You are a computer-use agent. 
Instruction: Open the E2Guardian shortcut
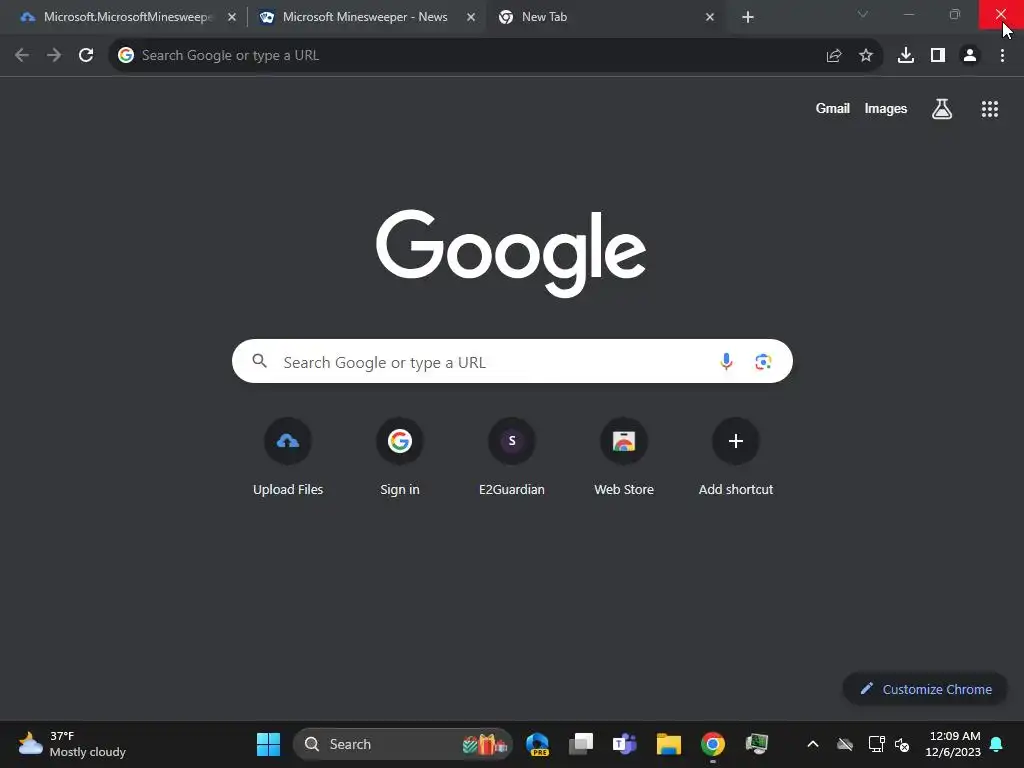pyautogui.click(x=512, y=458)
